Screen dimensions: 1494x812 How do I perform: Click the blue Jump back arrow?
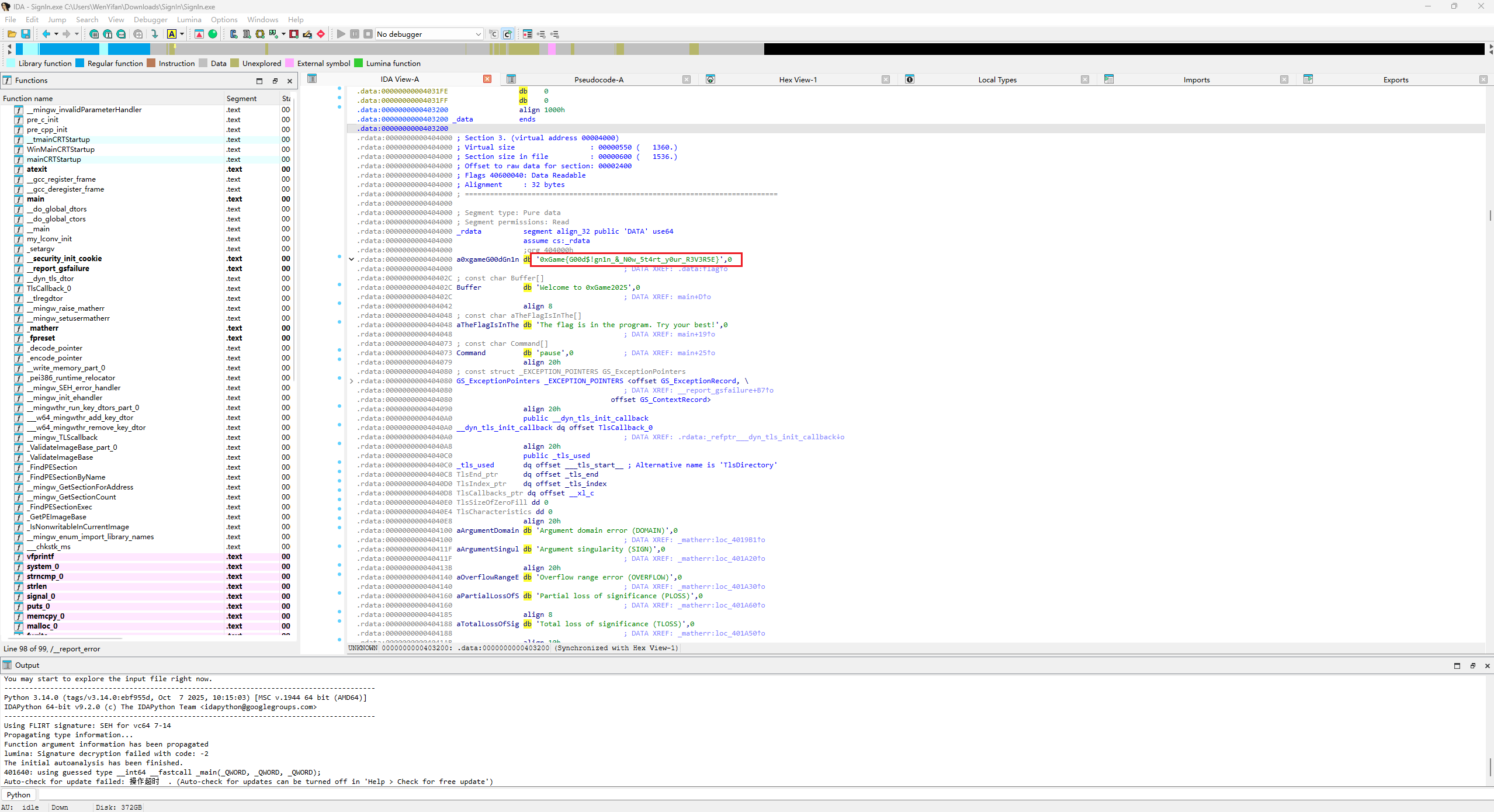(46, 34)
